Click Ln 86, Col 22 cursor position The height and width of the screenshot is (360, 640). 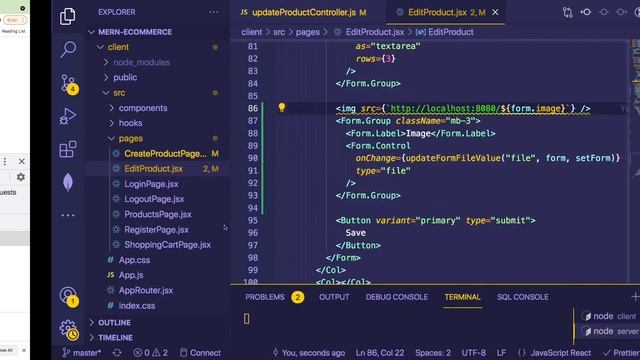coord(380,353)
